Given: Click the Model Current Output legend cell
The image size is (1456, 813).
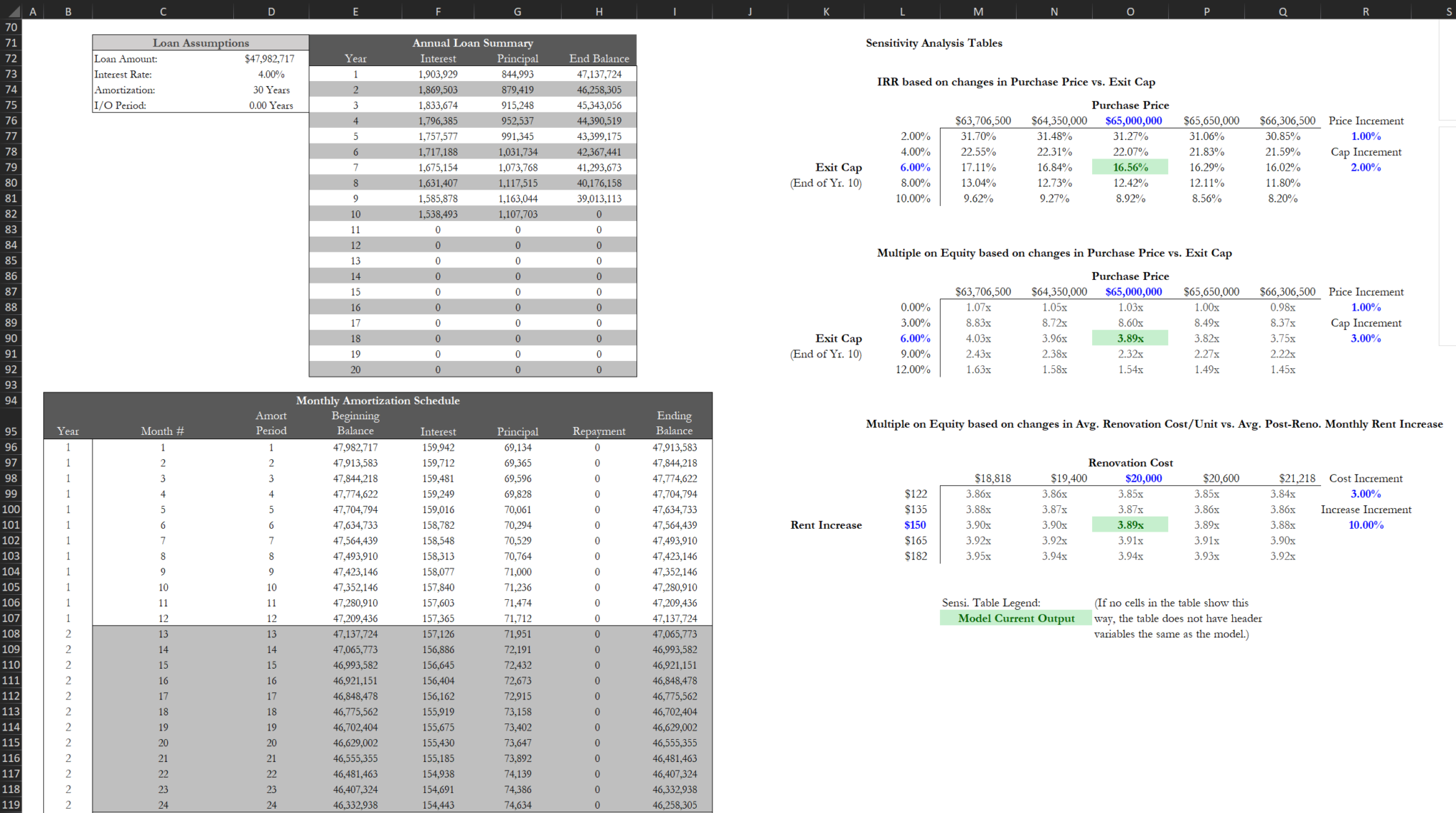Looking at the screenshot, I should pos(1016,618).
